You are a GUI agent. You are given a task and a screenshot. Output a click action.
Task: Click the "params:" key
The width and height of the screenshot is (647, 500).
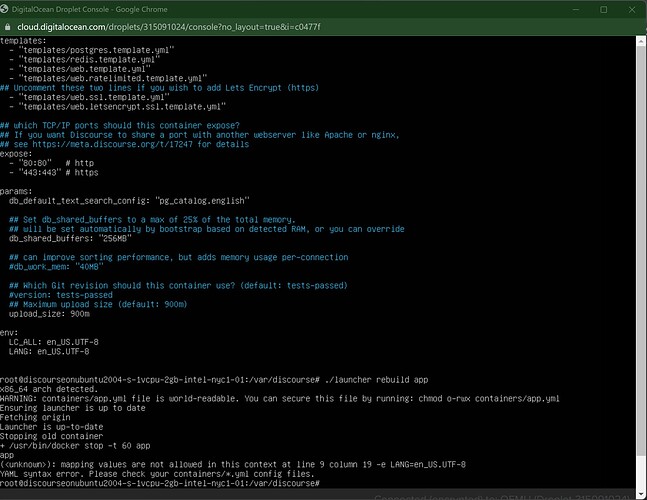[x=16, y=191]
